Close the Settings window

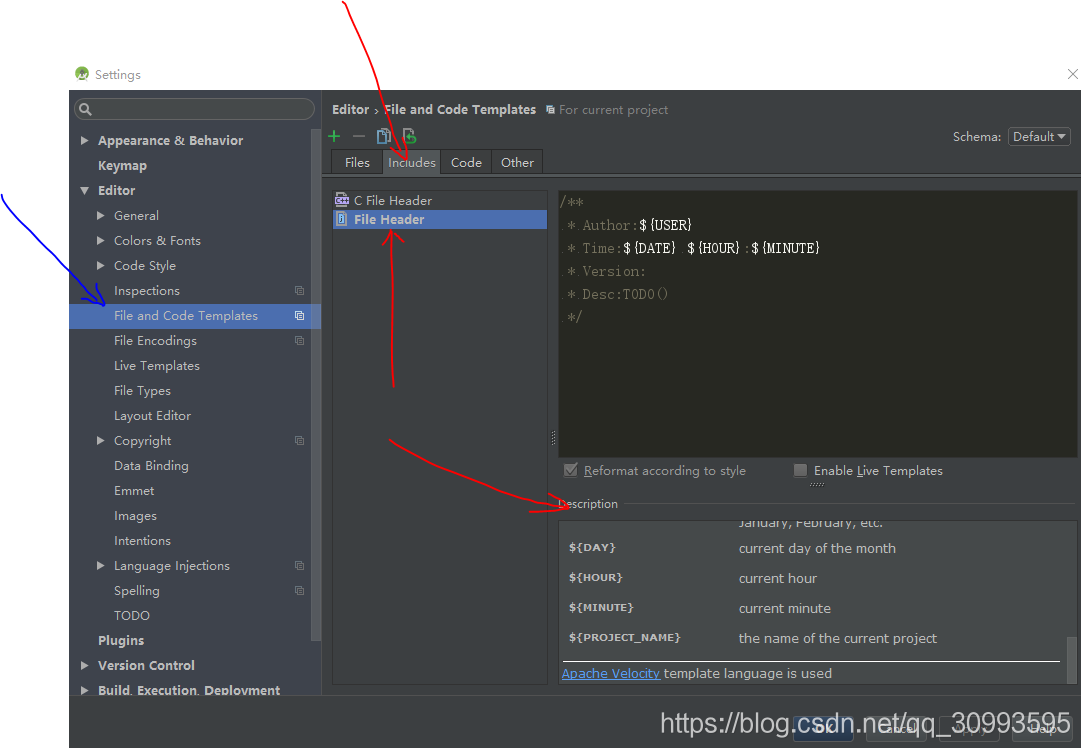click(x=1072, y=74)
